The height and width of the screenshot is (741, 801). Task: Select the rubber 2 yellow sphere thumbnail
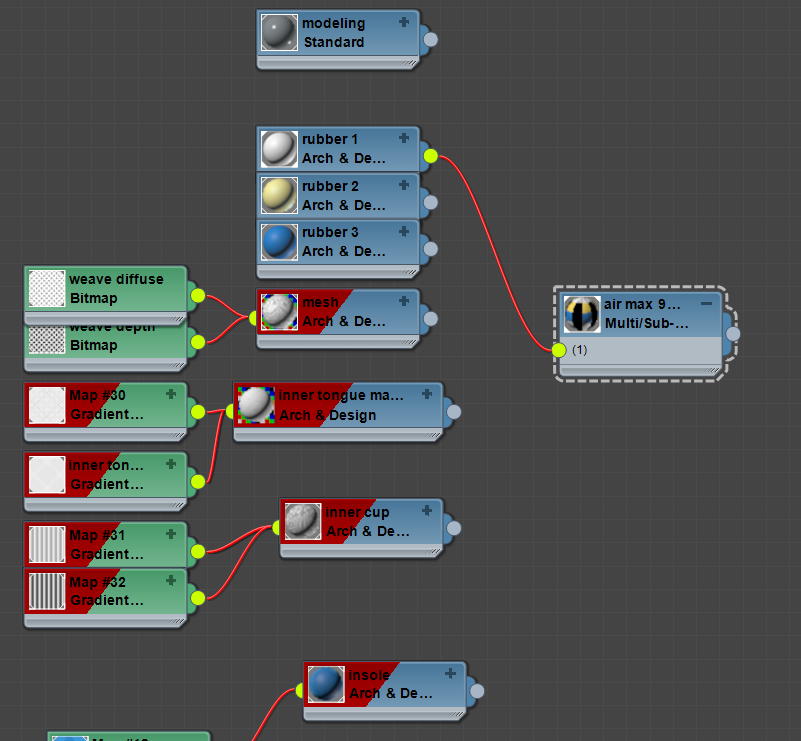click(x=279, y=195)
